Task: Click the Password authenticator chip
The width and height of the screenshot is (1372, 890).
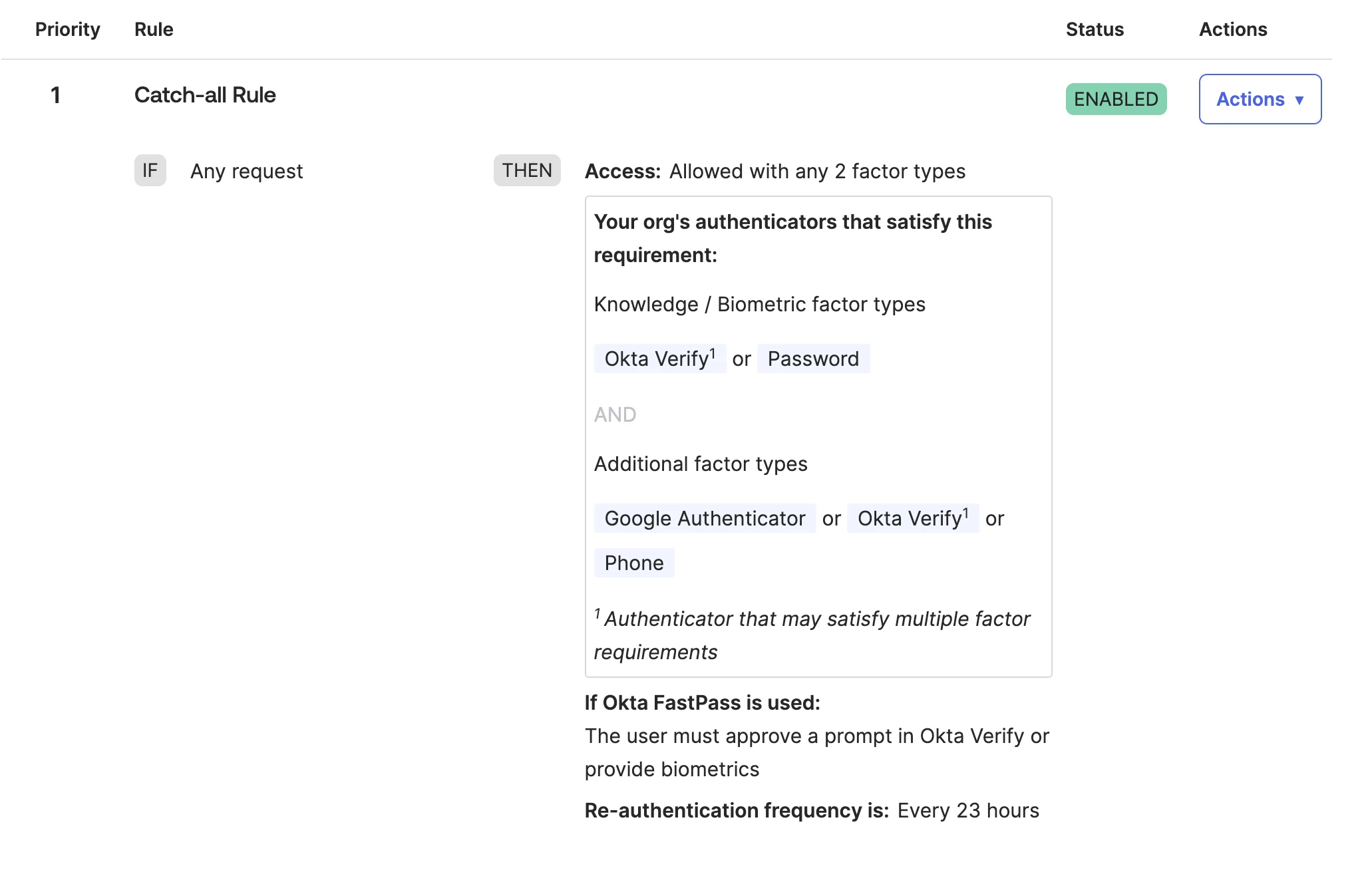Action: click(813, 359)
